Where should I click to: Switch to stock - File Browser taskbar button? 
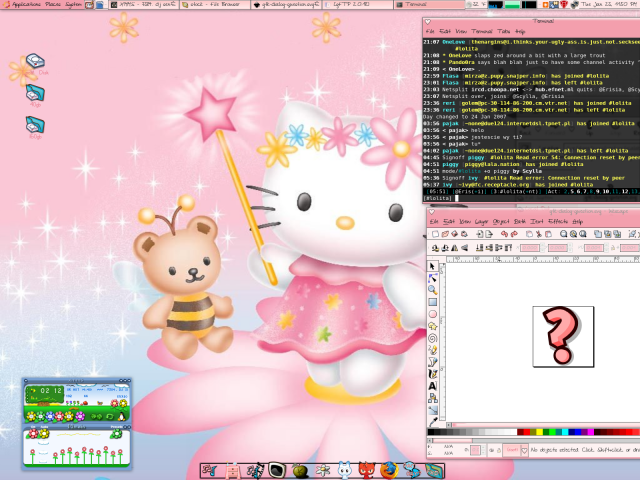[x=215, y=4]
